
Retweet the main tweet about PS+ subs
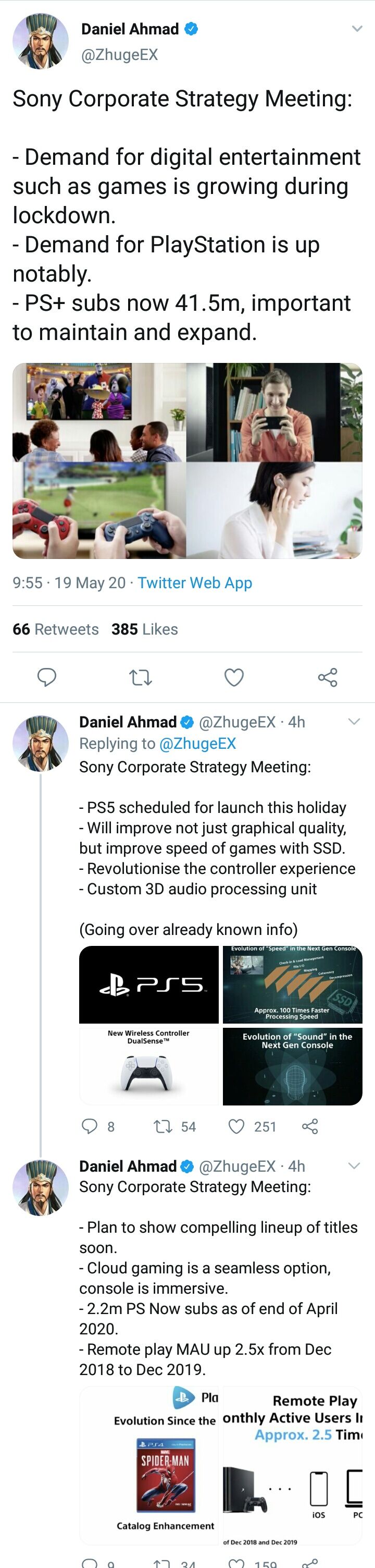141,677
